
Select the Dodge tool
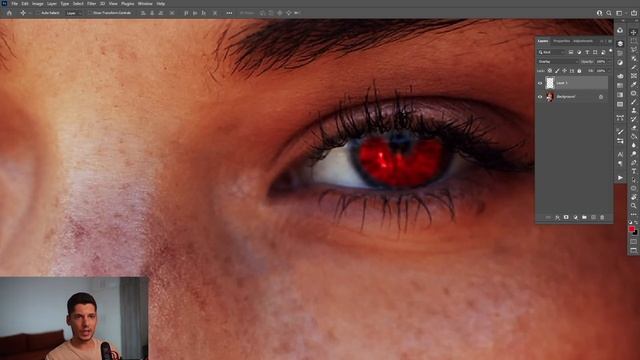point(633,153)
